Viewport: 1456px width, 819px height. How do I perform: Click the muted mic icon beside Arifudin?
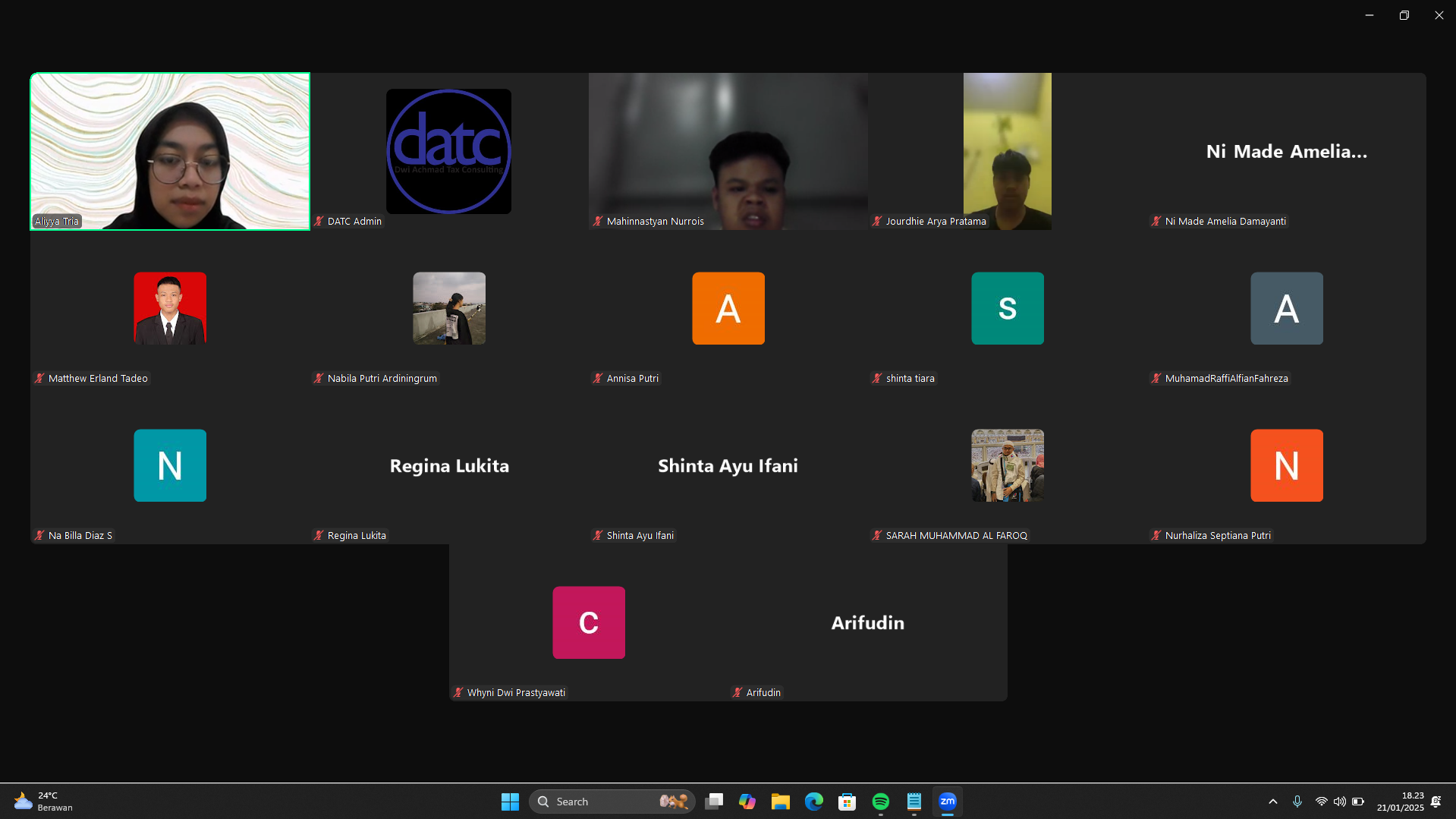(x=737, y=693)
